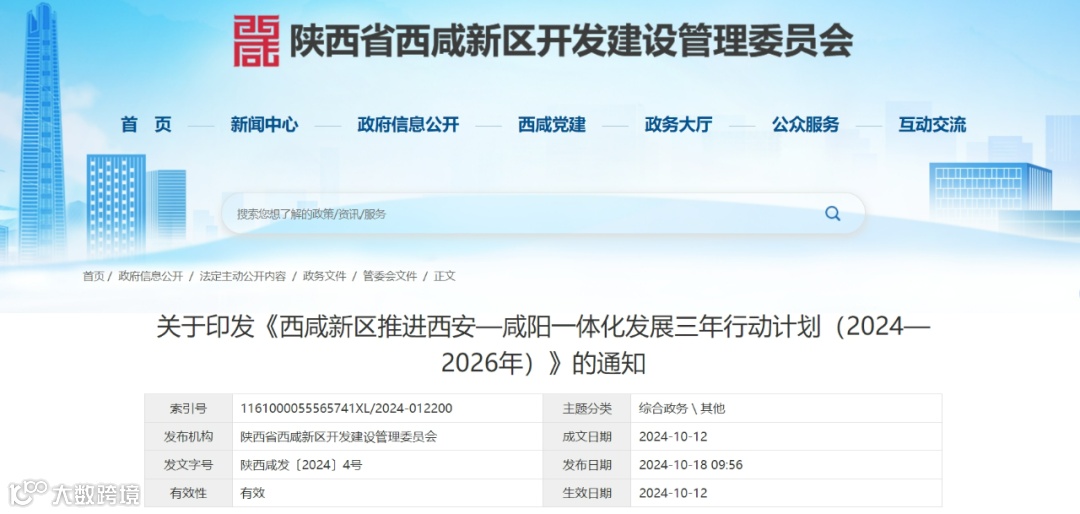Select the 公众服务 nav item
The width and height of the screenshot is (1080, 514).
click(805, 125)
